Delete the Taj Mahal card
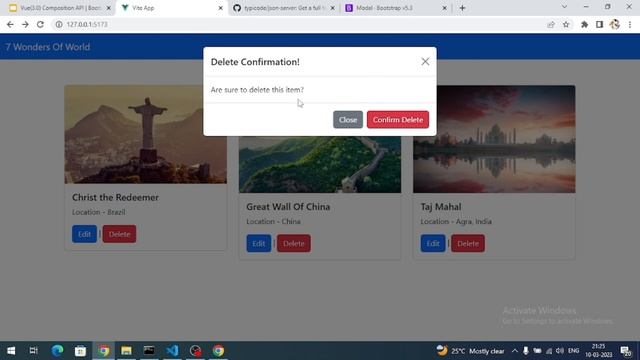Image resolution: width=640 pixels, height=360 pixels. pyautogui.click(x=468, y=243)
